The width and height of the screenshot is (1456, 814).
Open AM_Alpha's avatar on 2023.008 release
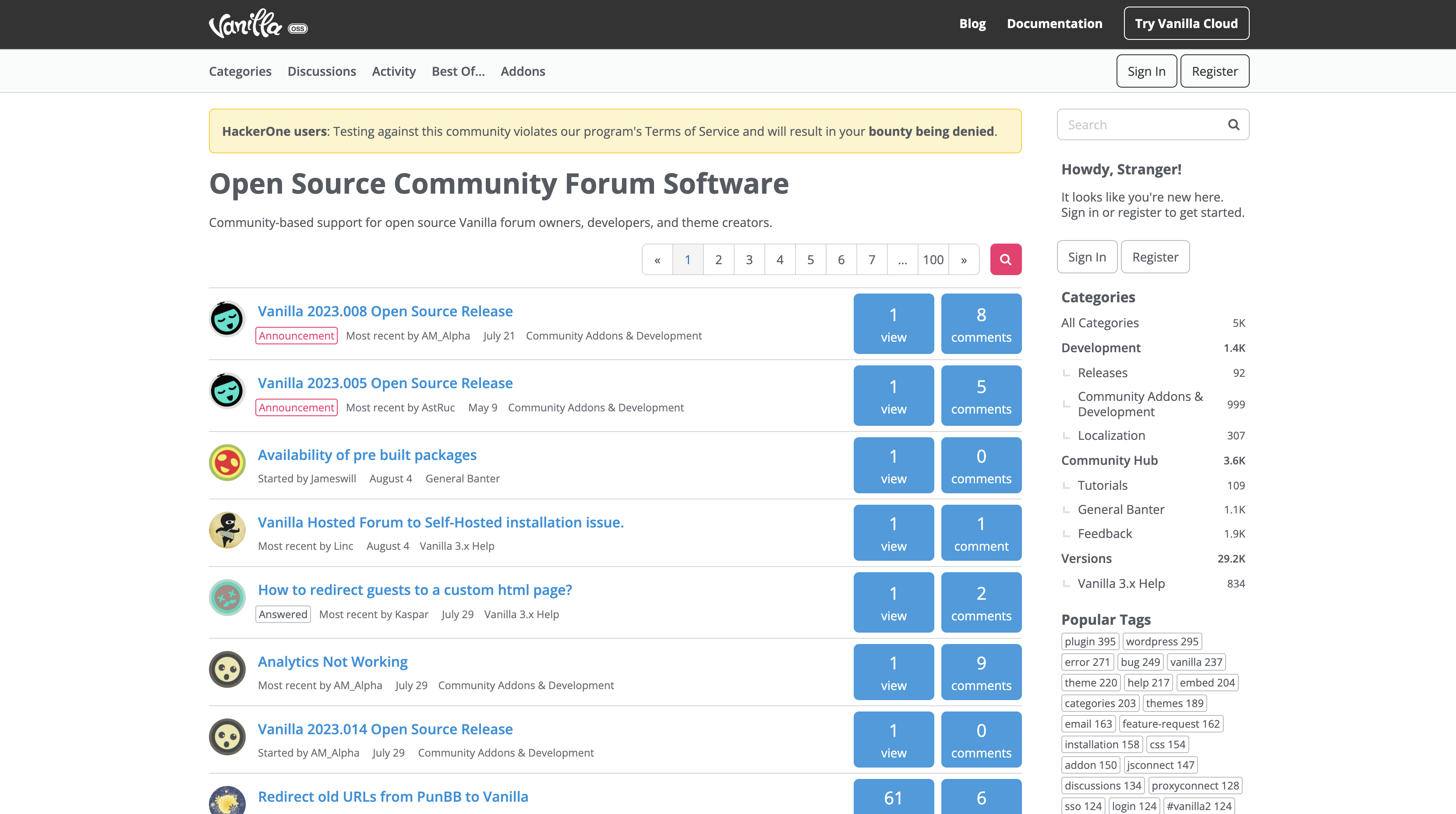[227, 319]
